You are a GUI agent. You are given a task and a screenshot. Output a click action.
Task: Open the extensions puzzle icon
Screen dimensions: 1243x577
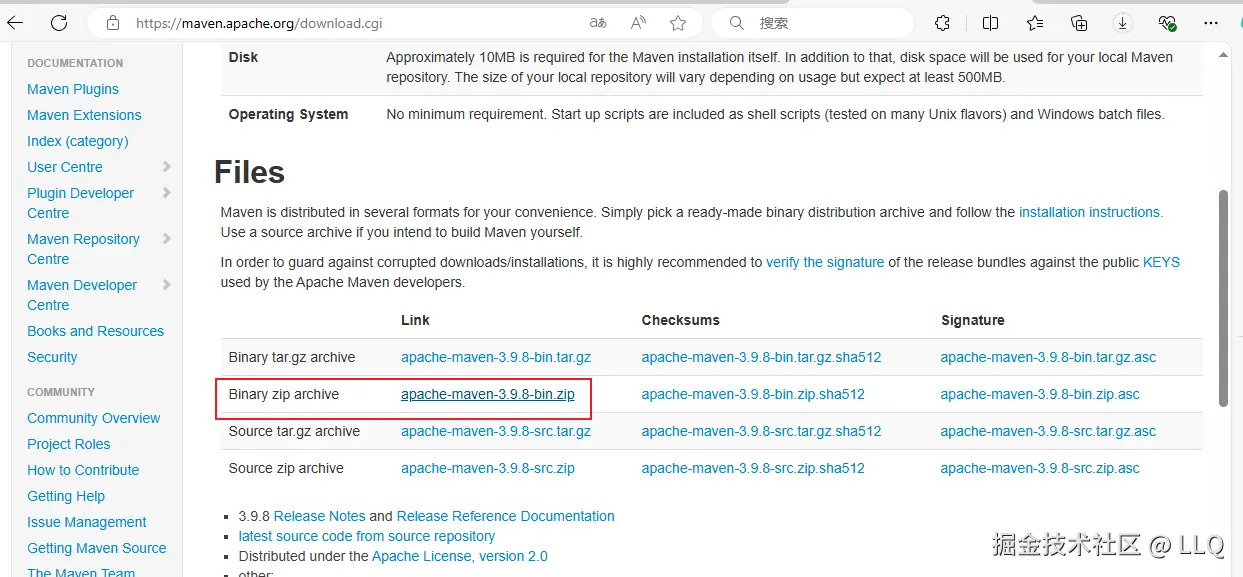click(x=942, y=22)
